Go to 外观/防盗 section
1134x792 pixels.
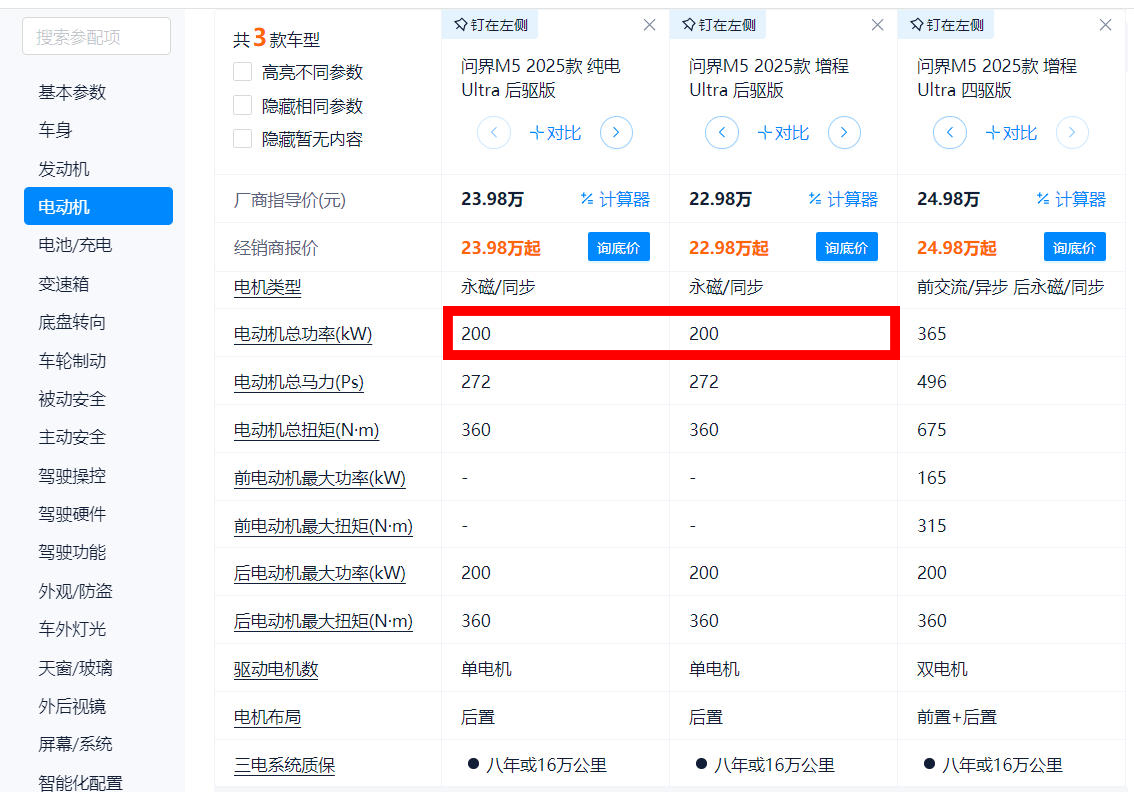75,591
